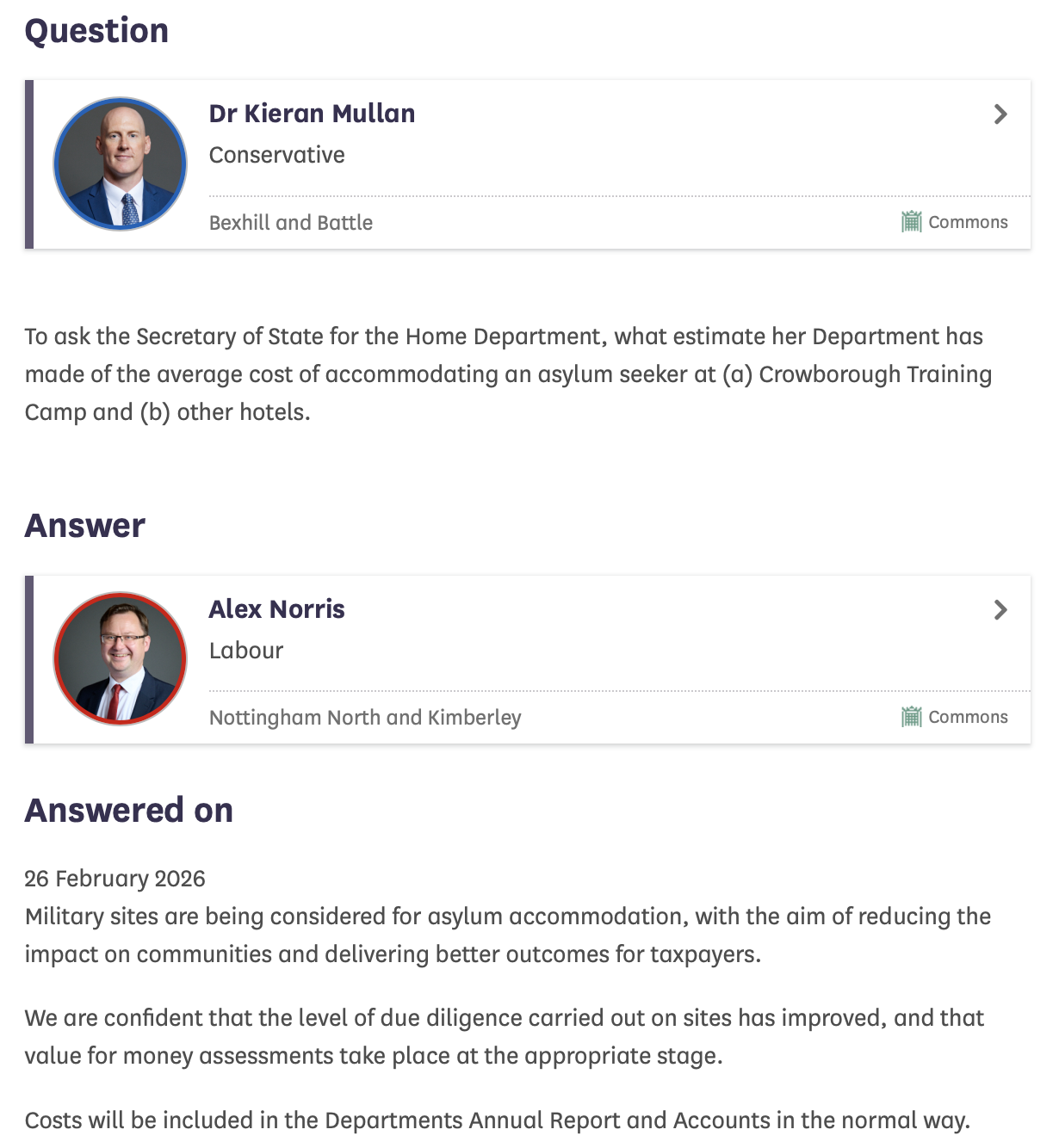Click the Commons portcullis icon in Kieran Mullan's card
1059x1148 pixels.
(911, 222)
